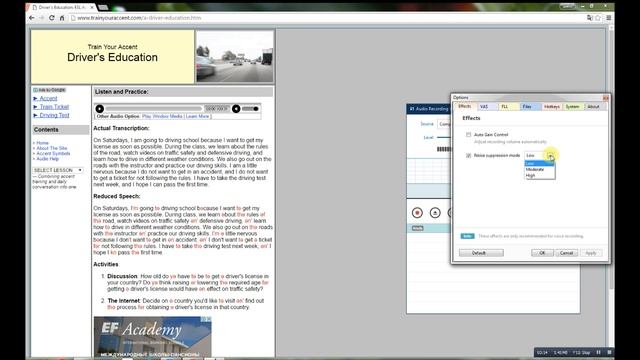The image size is (640, 360).
Task: Click the translate icon in address bar
Action: coord(589,18)
